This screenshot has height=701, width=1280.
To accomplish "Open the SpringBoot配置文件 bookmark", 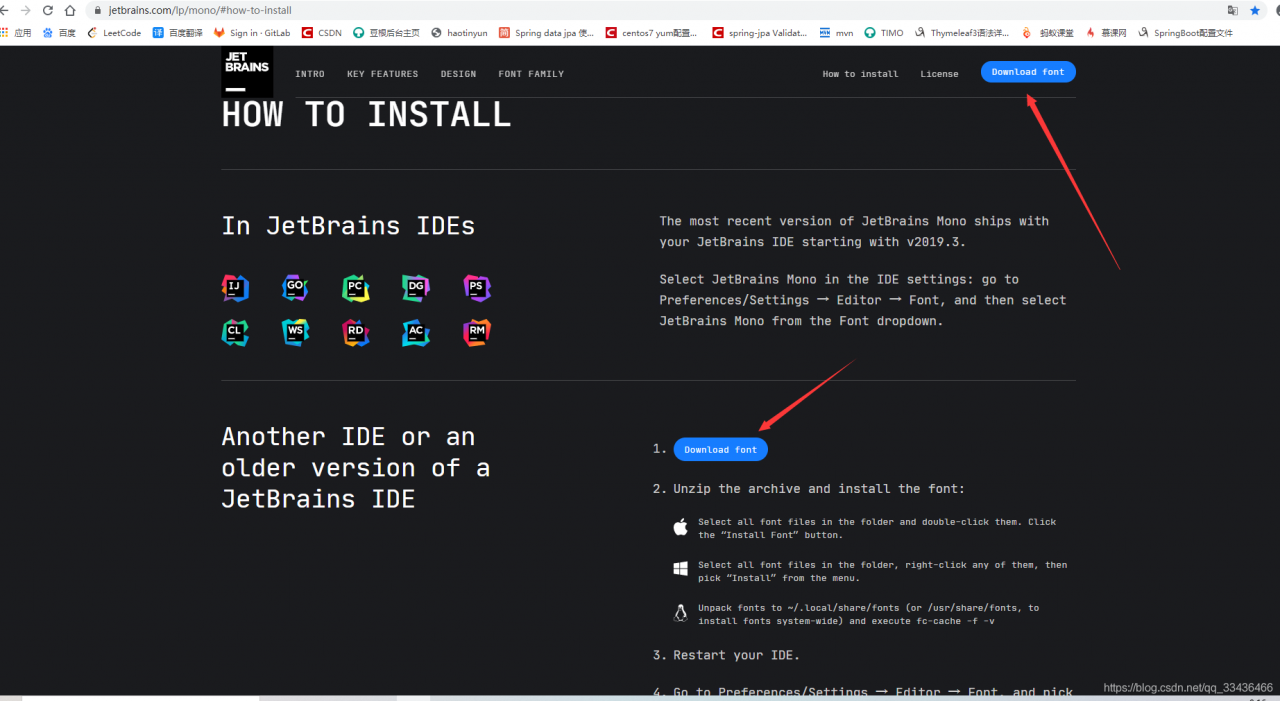I will (1185, 33).
